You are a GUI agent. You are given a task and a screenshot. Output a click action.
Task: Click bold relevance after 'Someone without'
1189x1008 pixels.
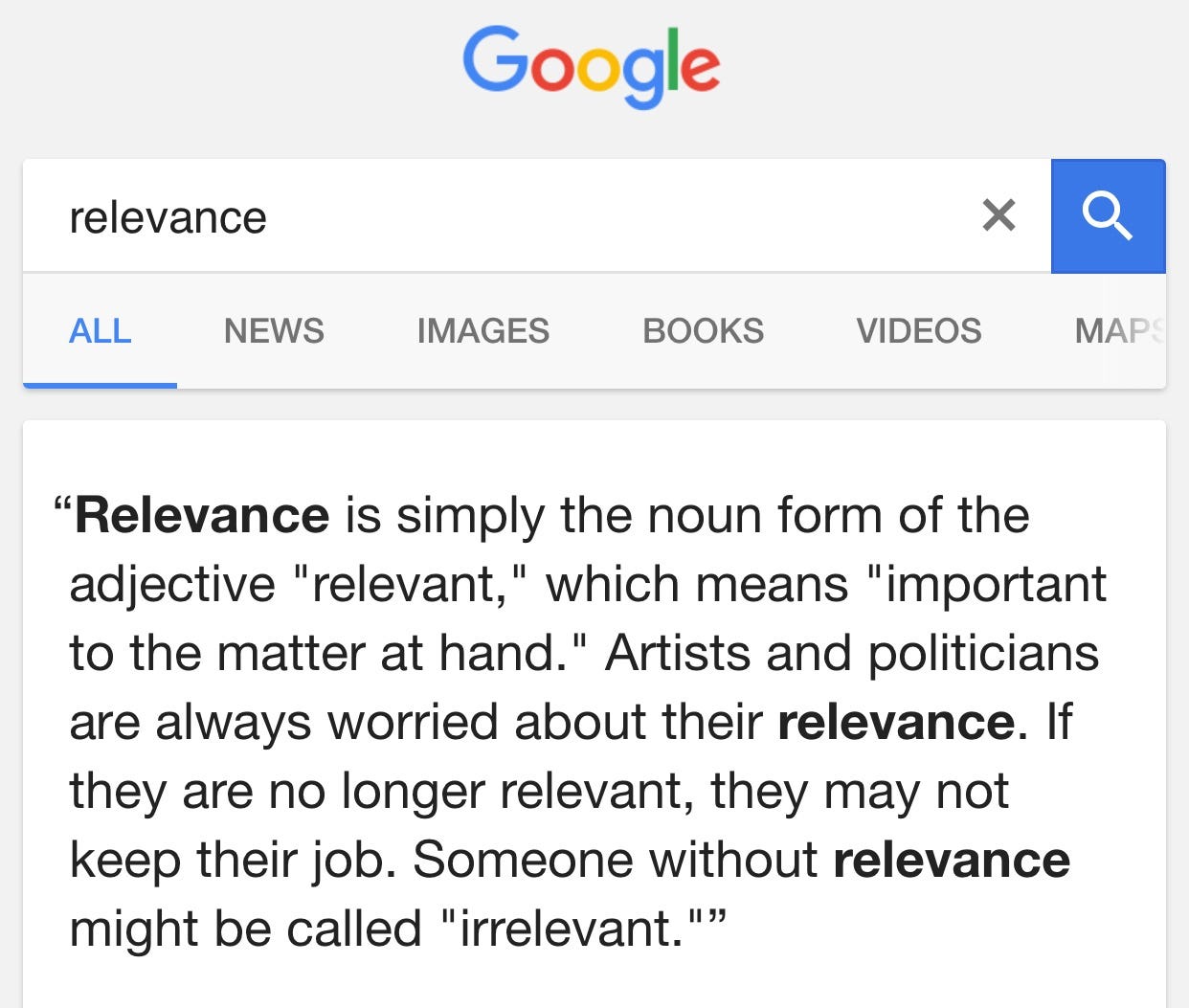pos(952,860)
